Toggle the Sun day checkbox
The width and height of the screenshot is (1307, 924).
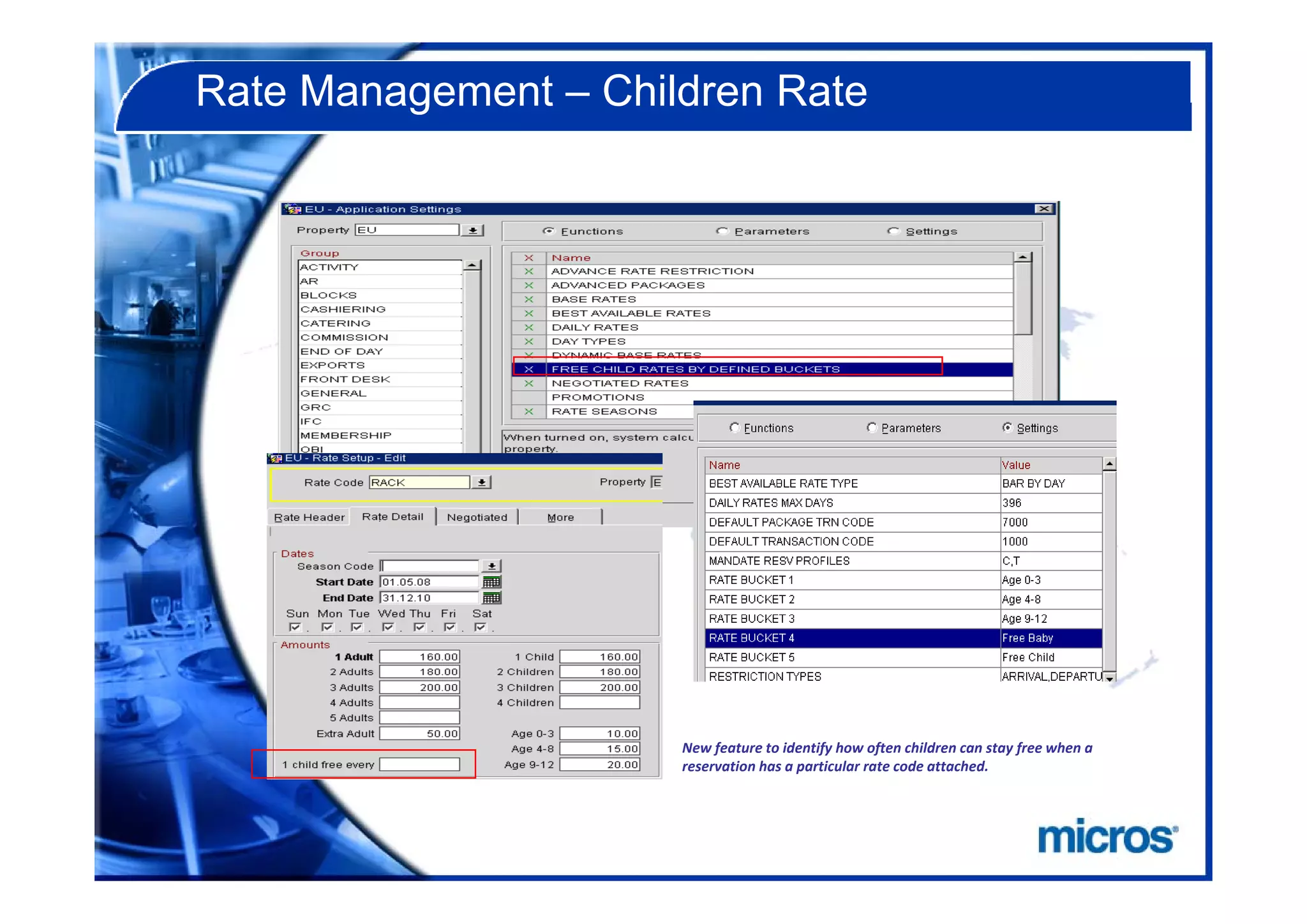(x=294, y=627)
